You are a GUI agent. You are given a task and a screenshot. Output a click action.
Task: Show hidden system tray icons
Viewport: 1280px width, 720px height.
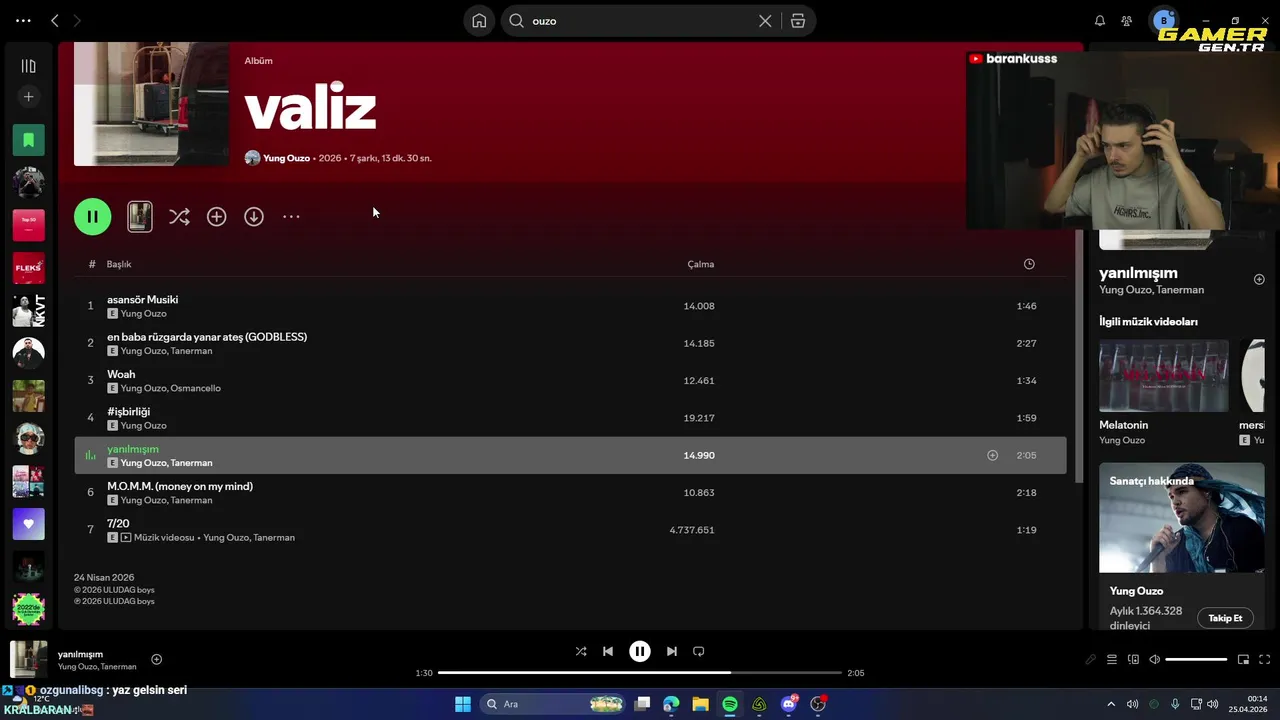[x=1111, y=704]
